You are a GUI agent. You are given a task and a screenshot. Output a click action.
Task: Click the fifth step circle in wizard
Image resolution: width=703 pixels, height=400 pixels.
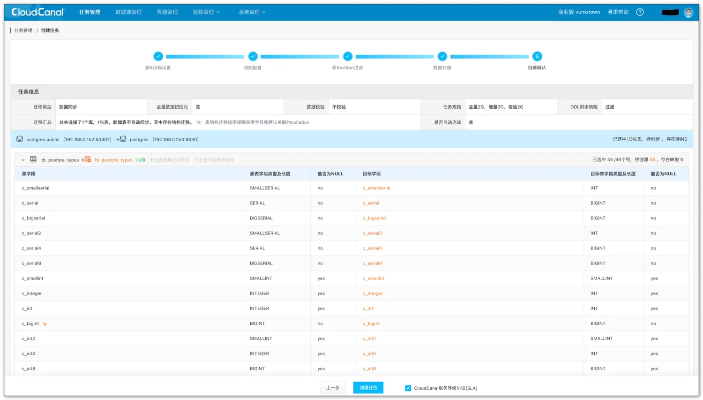coord(536,57)
